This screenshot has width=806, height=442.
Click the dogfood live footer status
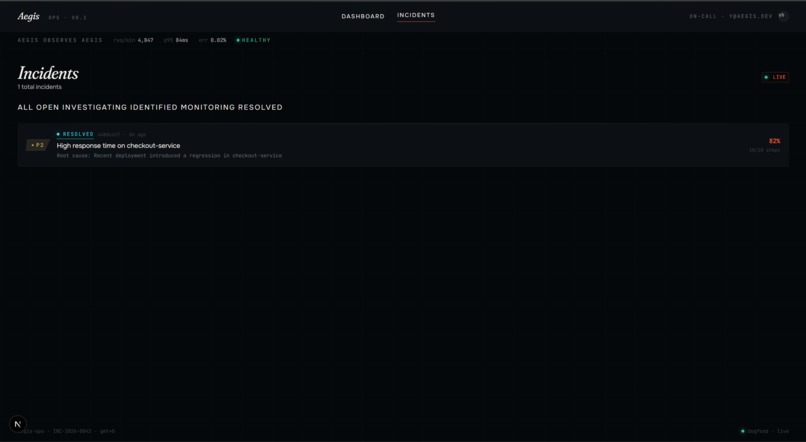[765, 431]
